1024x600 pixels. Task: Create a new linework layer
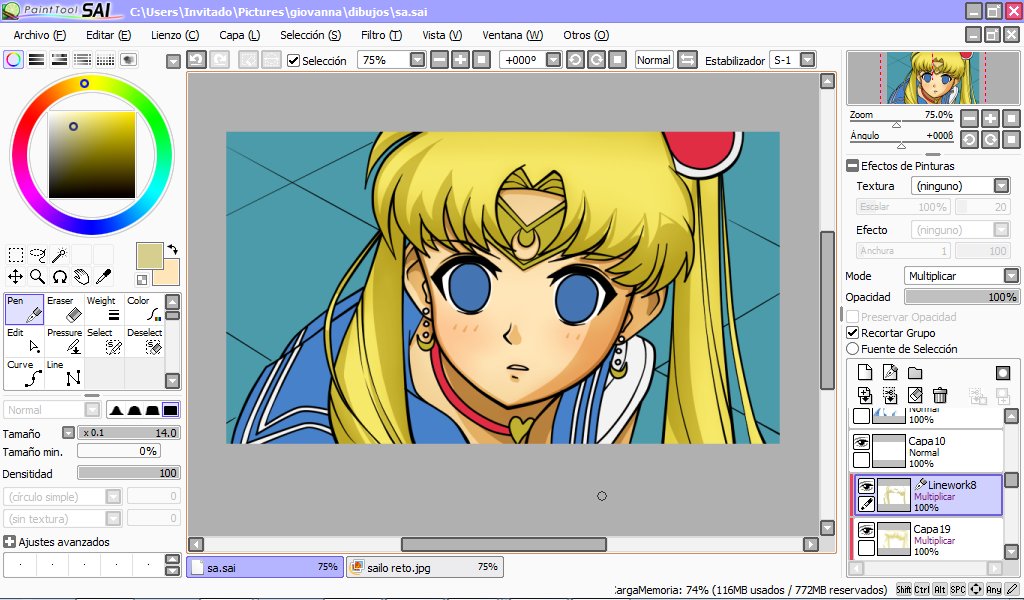[x=889, y=372]
